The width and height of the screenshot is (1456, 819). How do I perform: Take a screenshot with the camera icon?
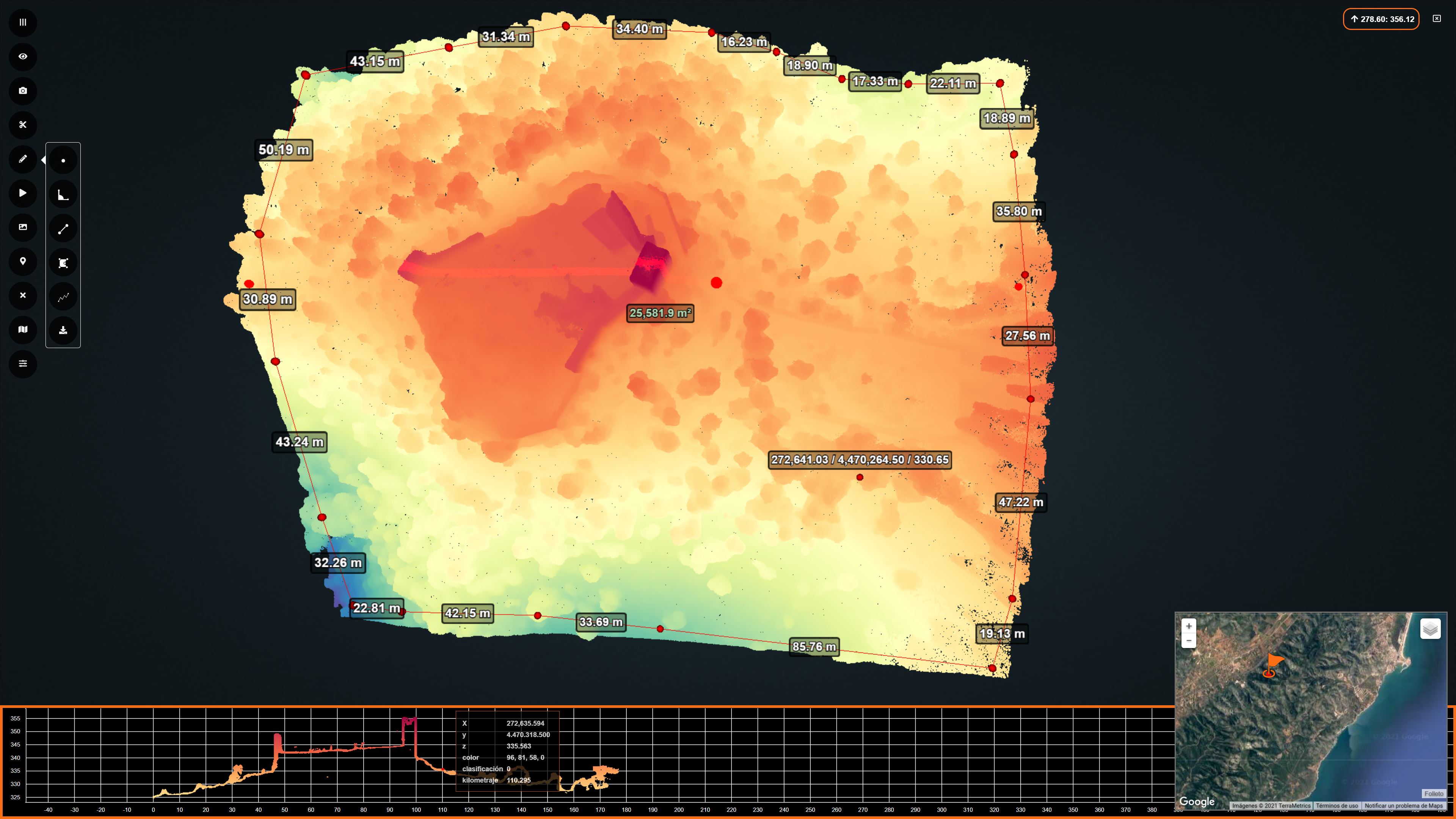(23, 91)
